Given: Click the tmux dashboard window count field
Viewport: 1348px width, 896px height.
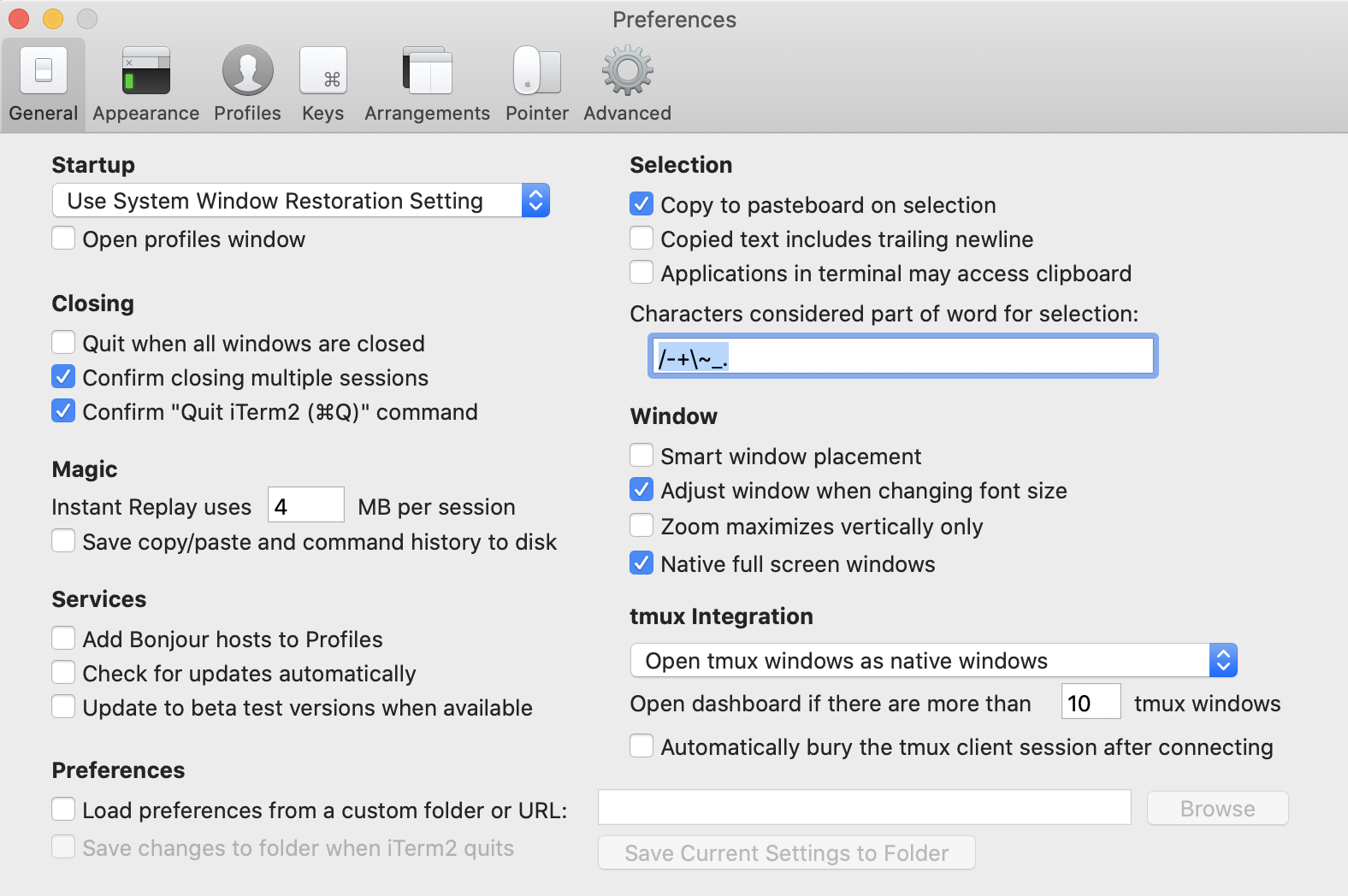Looking at the screenshot, I should tap(1091, 702).
